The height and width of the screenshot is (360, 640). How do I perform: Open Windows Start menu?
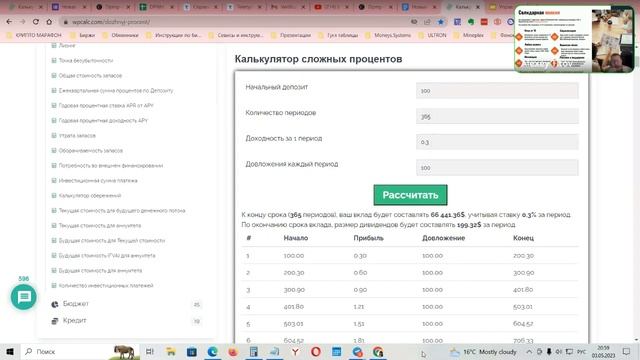pyautogui.click(x=10, y=351)
